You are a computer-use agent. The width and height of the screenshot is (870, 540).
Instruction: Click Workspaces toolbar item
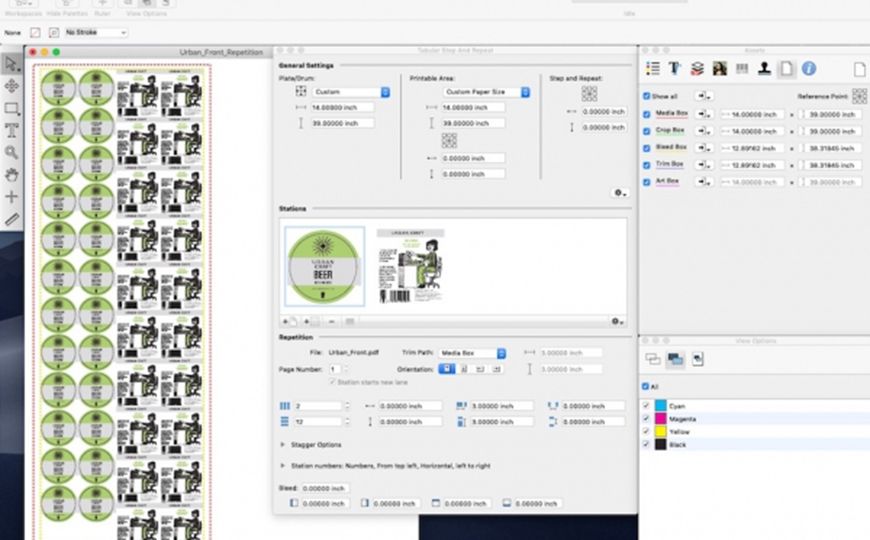[23, 8]
